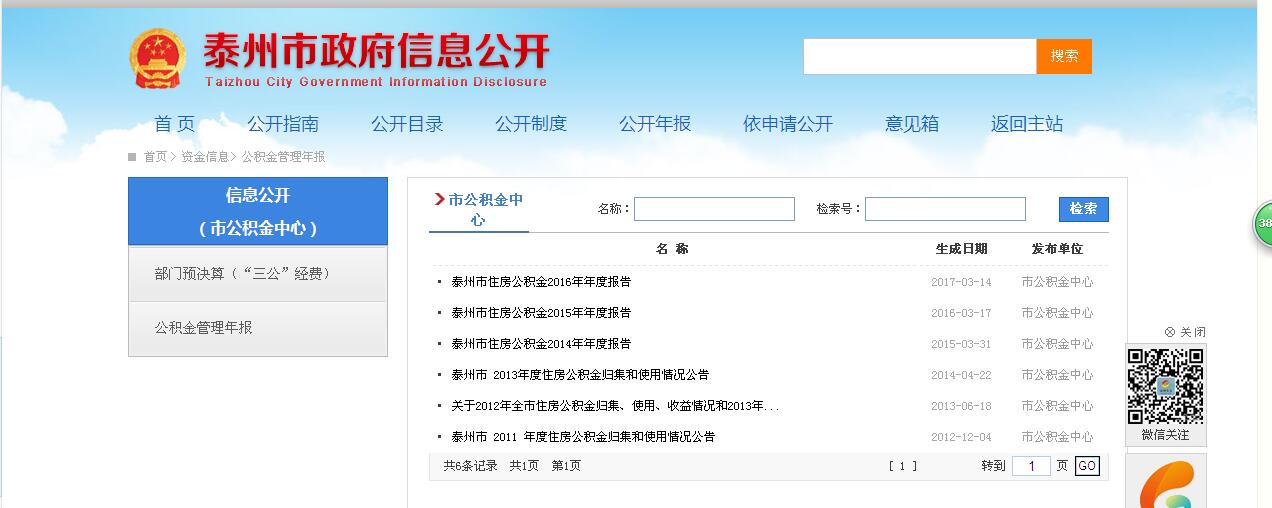Click the WeChat QR code image
Screen dimensions: 1272x508
click(1165, 386)
